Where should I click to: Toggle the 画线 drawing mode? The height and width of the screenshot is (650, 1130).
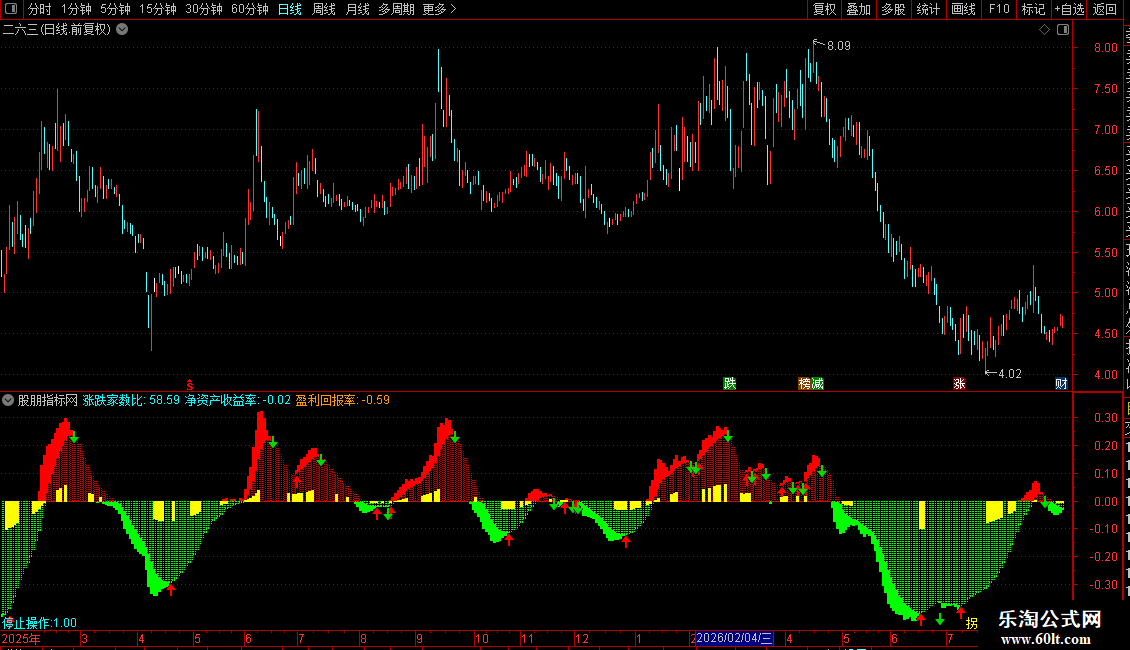click(964, 9)
